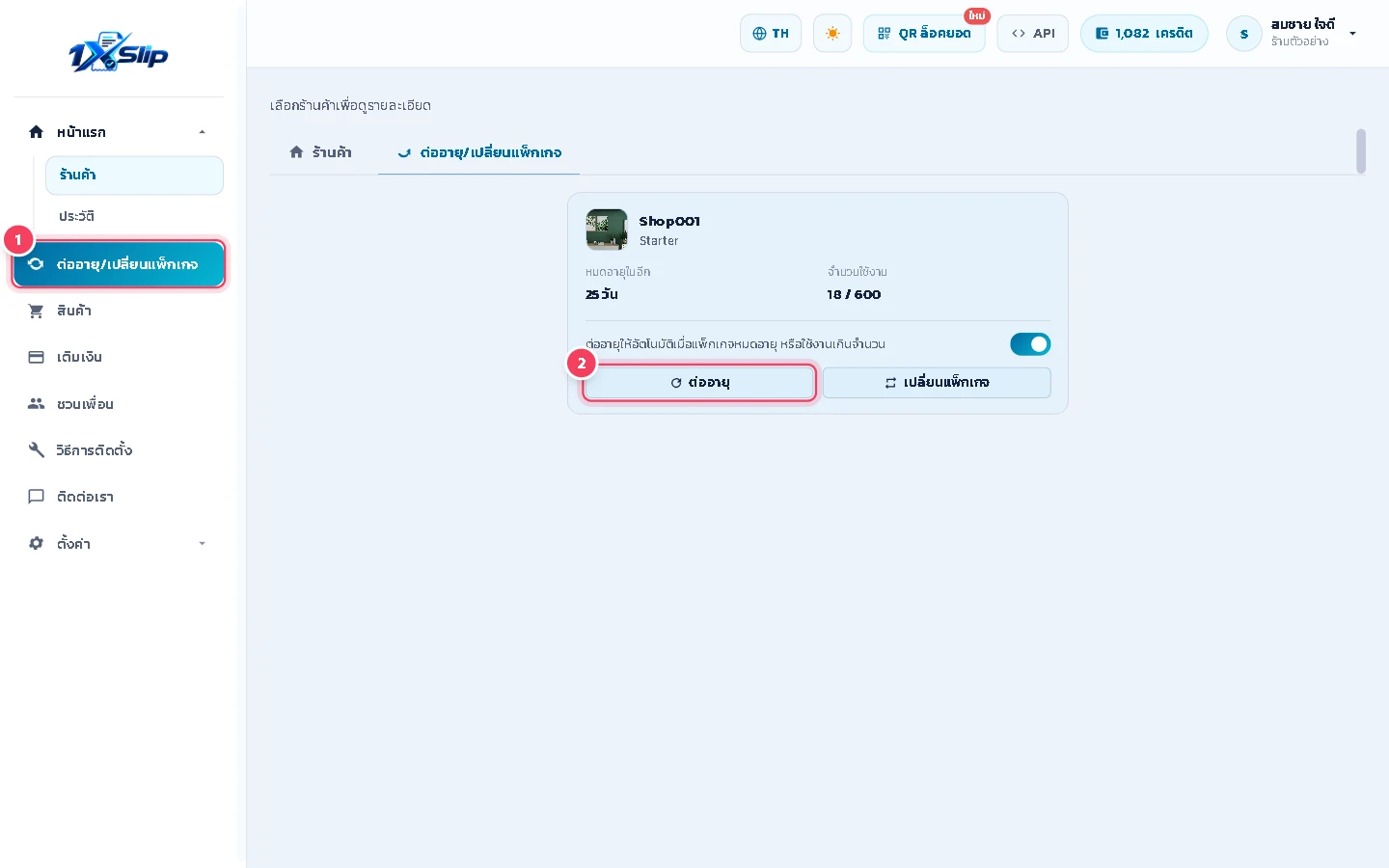Click the Shop001 thumbnail image
Image resolution: width=1389 pixels, height=868 pixels.
(607, 230)
